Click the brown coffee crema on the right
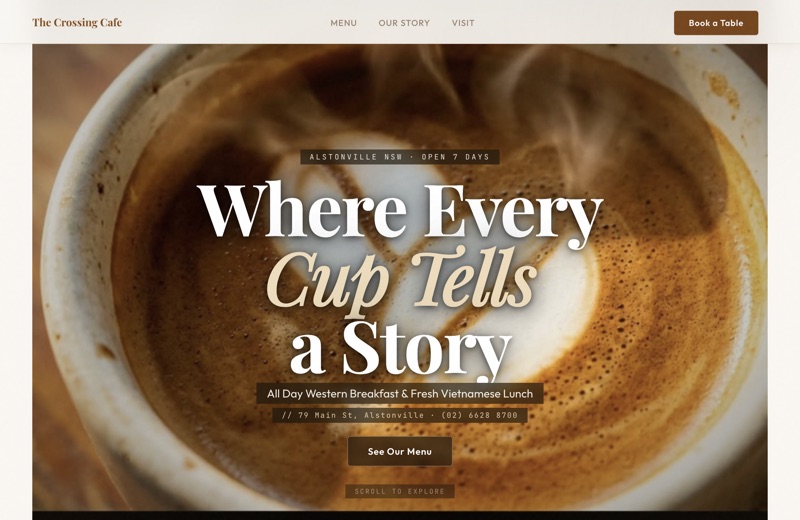Viewport: 800px width, 520px height. (673, 306)
